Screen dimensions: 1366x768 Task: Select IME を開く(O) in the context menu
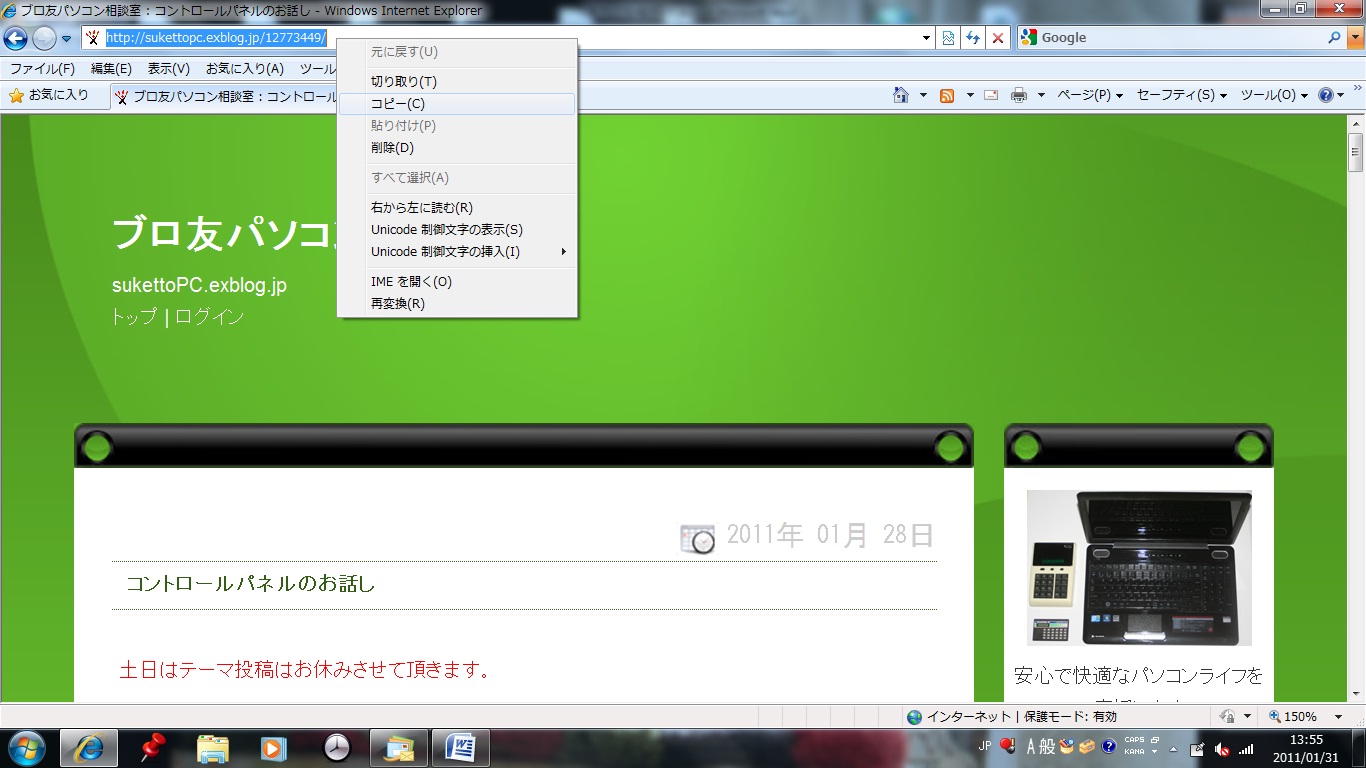[457, 282]
